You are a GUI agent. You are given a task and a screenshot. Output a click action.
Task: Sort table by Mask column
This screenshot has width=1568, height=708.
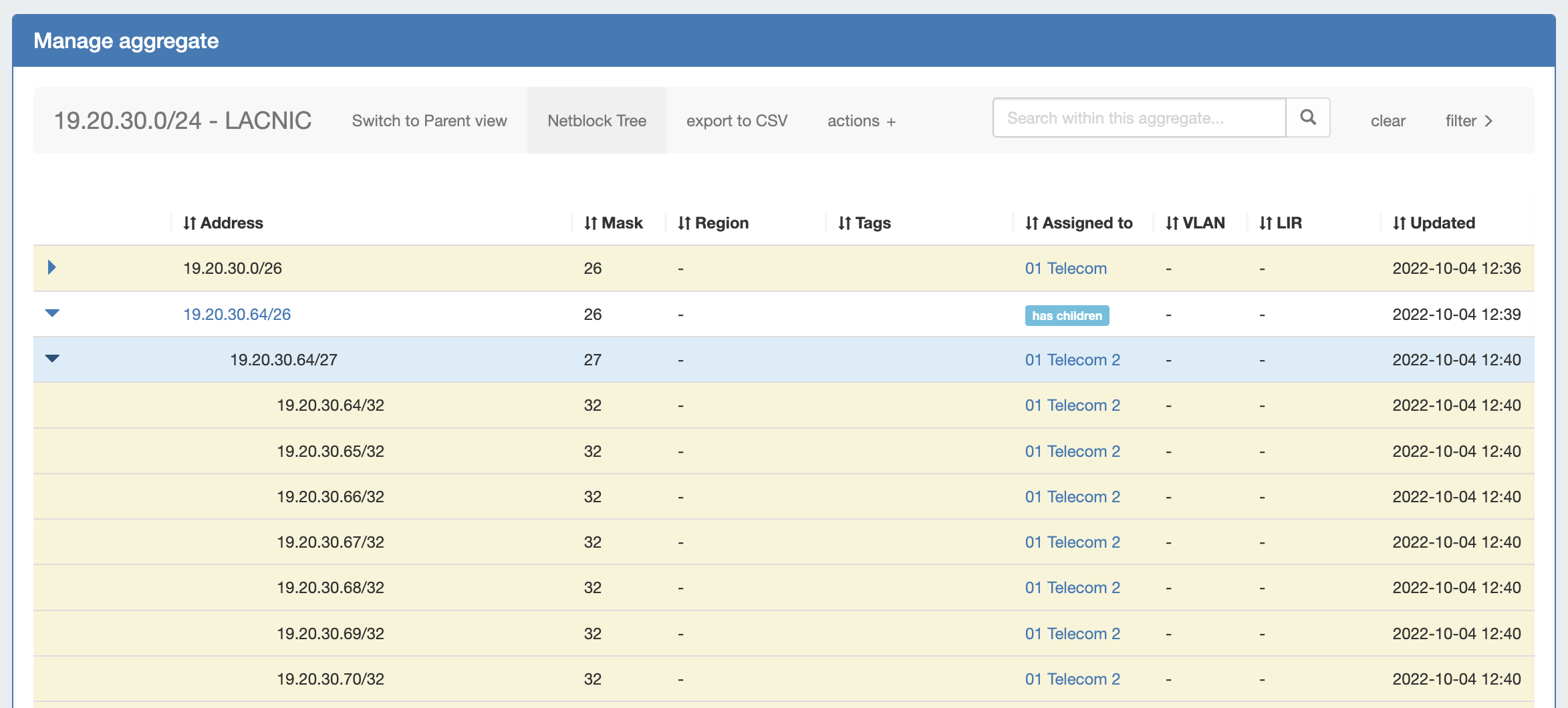(x=613, y=223)
